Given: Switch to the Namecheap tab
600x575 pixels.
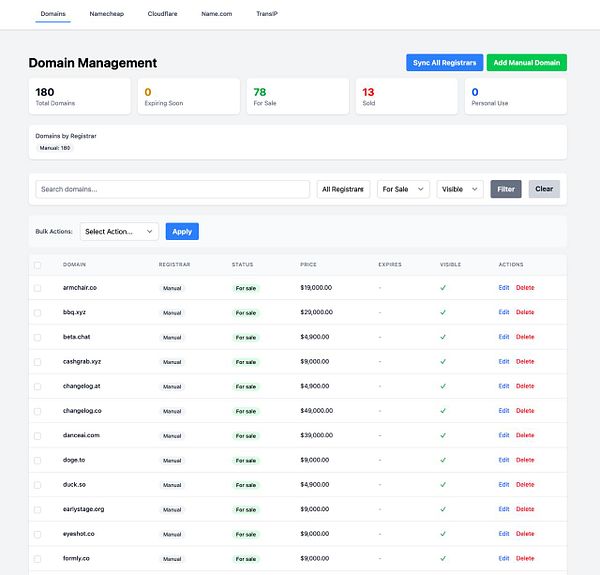Looking at the screenshot, I should (106, 14).
